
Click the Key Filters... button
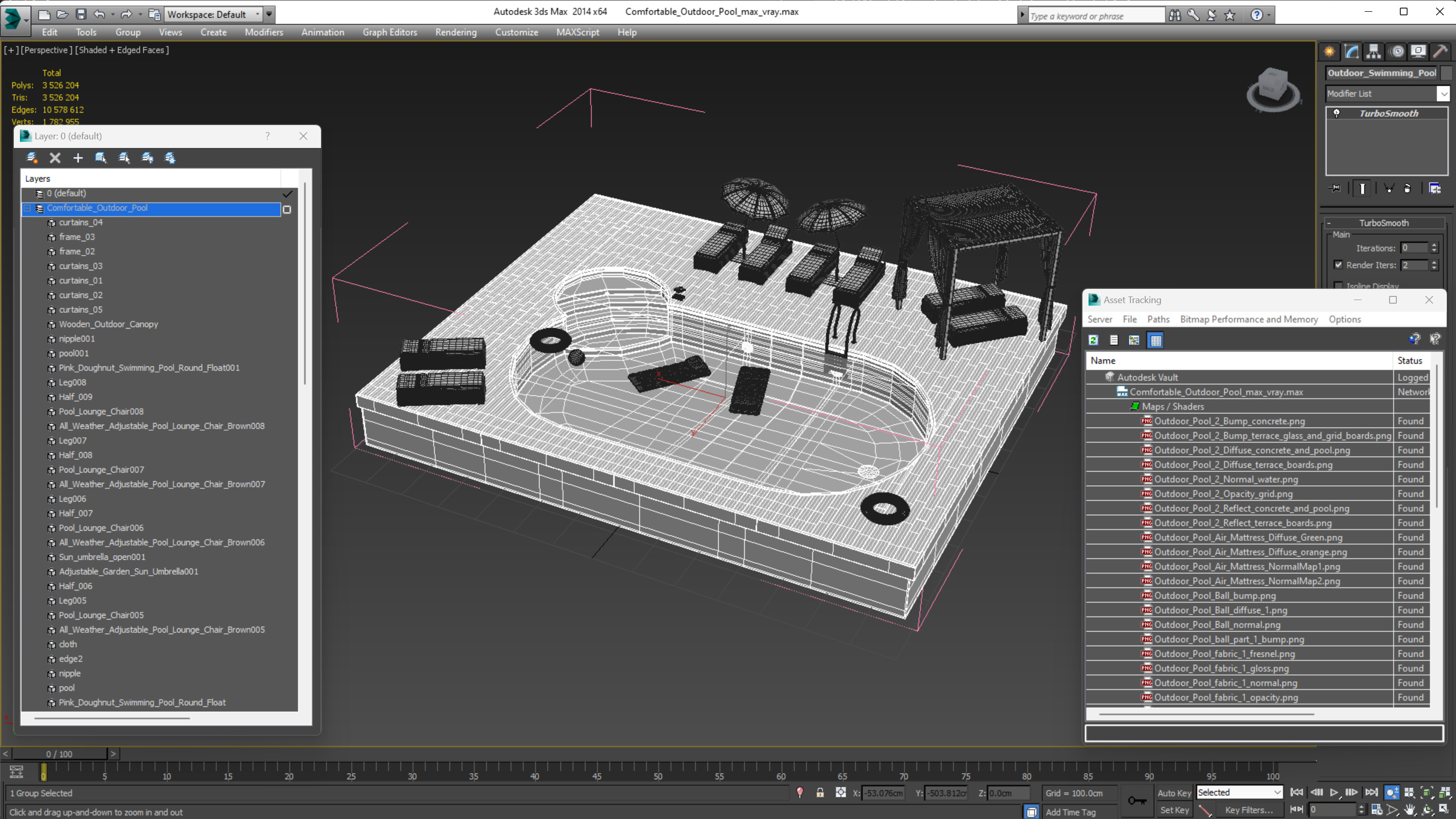(x=1249, y=810)
